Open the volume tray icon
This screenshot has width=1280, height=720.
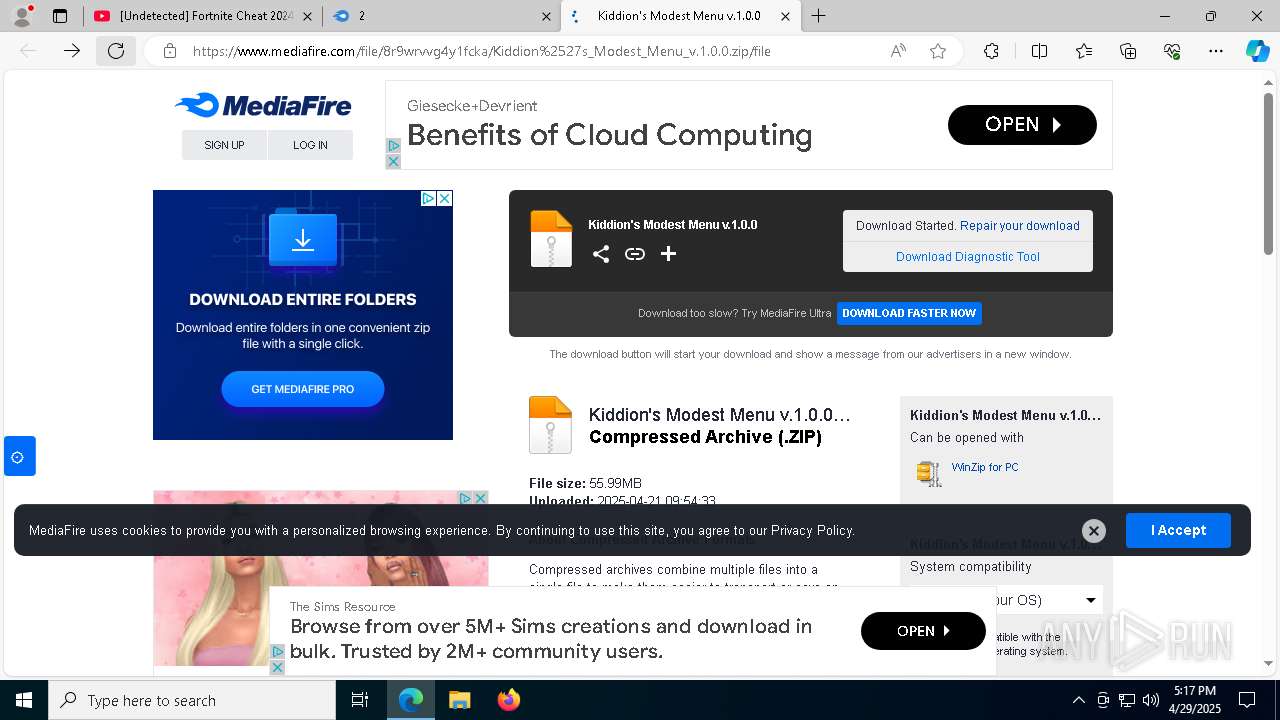point(1151,700)
